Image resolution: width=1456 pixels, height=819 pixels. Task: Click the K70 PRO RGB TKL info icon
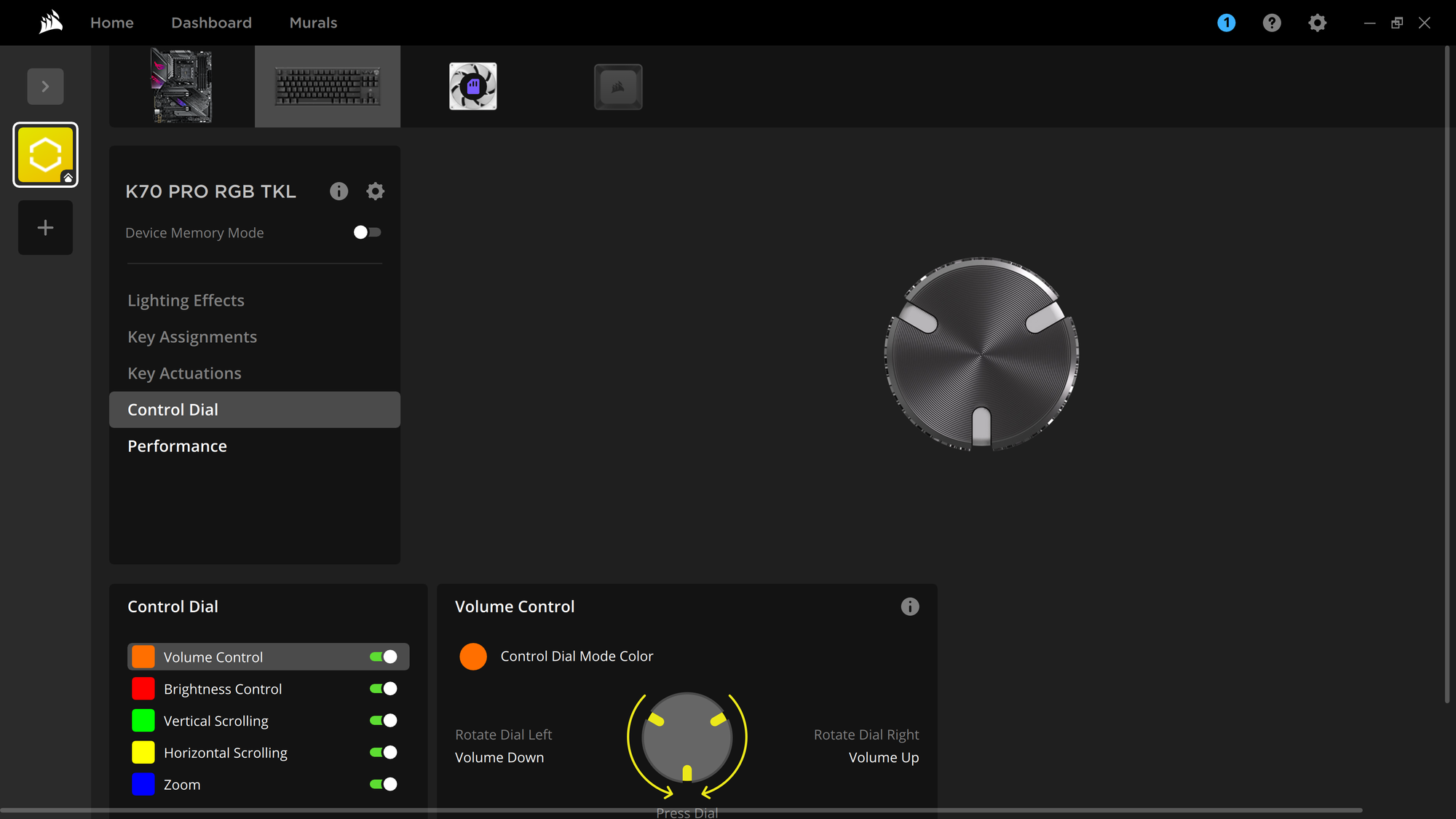pyautogui.click(x=339, y=191)
